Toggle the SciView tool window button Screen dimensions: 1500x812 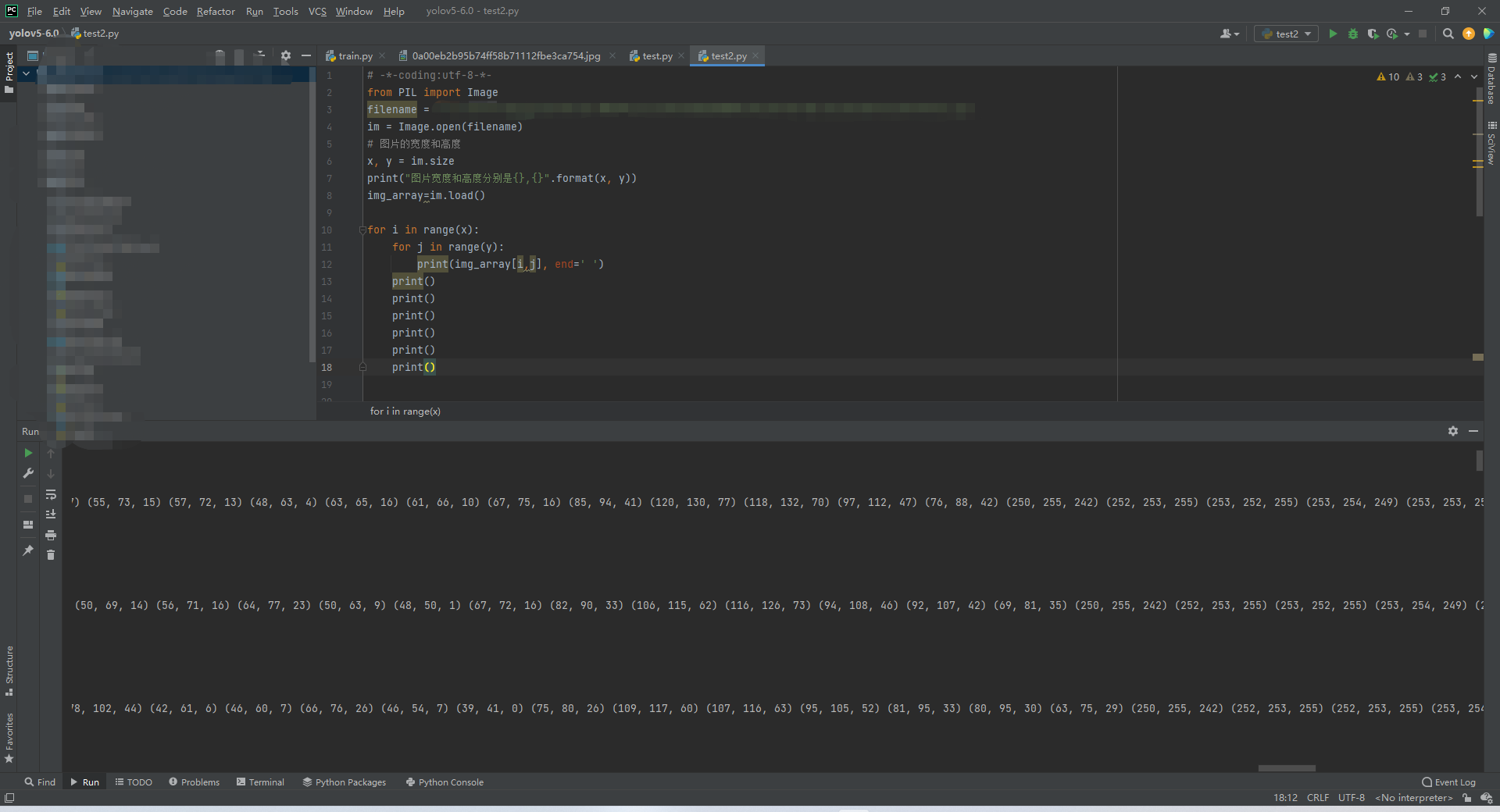(1491, 142)
